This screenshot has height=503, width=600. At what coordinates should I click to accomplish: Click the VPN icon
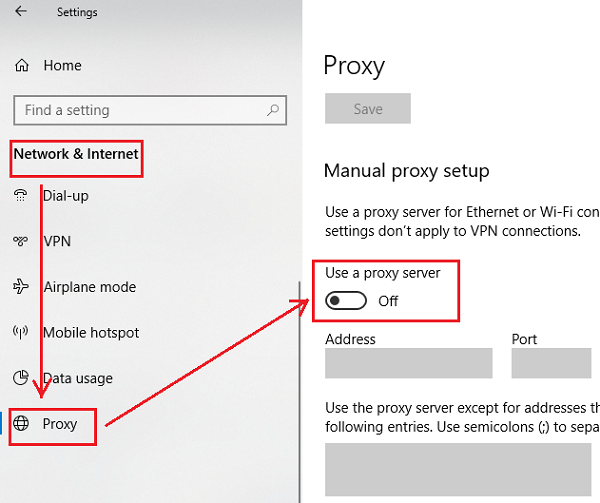[x=20, y=242]
